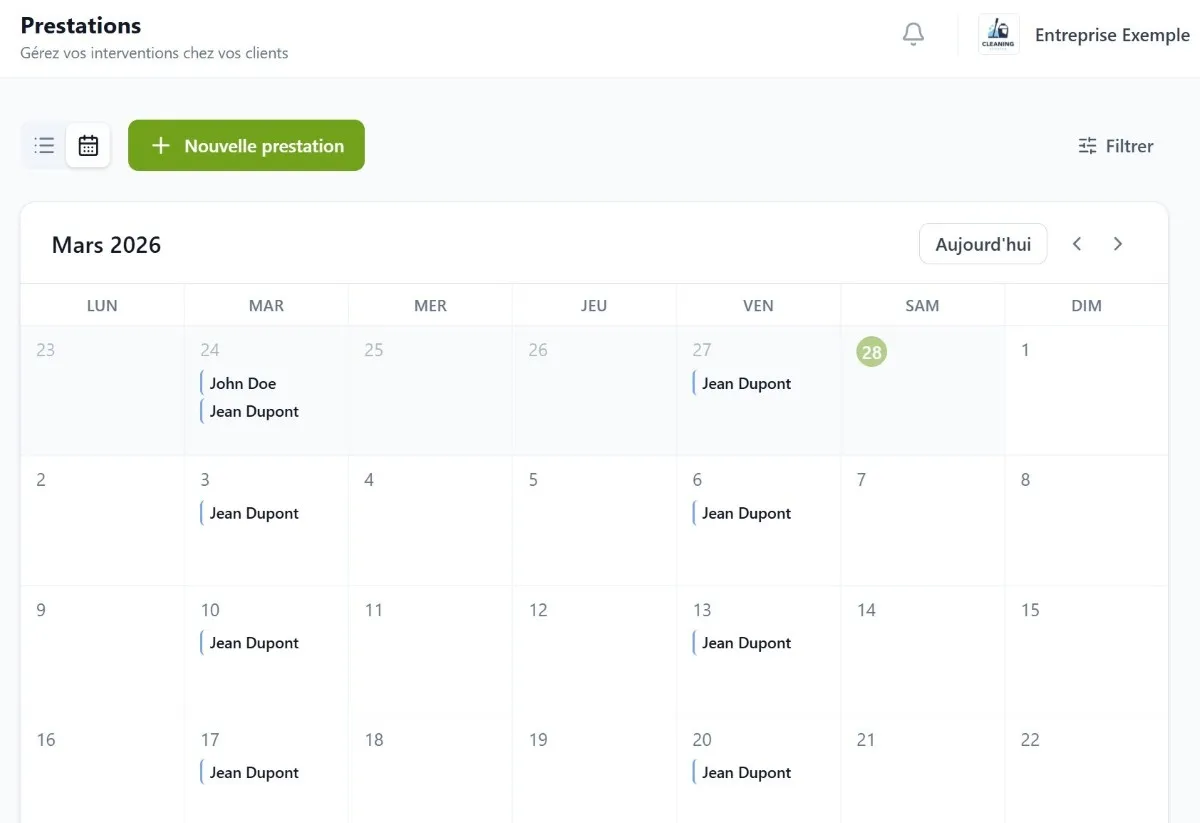Select the highlighted date 28

point(871,351)
